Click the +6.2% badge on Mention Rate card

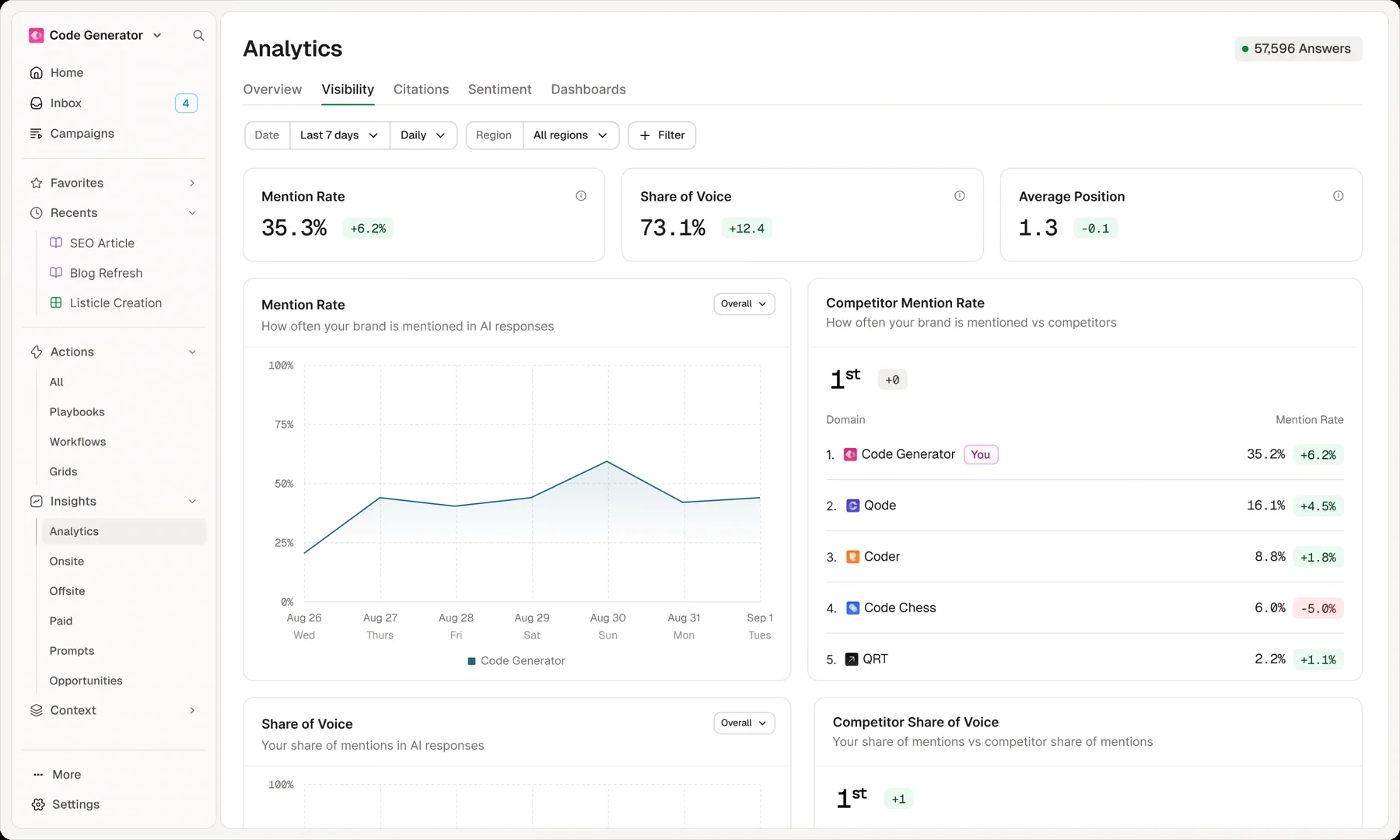tap(368, 229)
